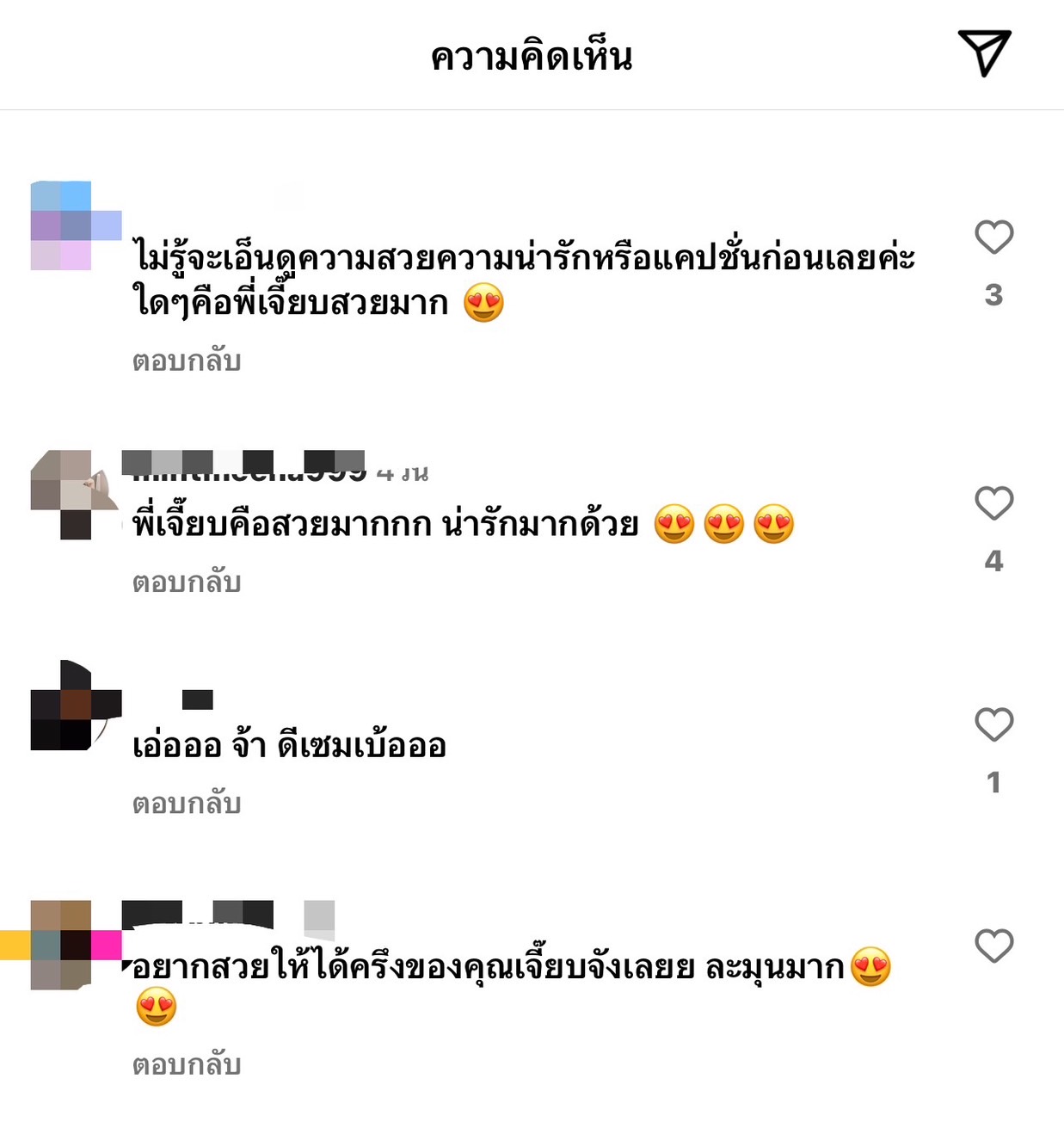The image size is (1064, 1140).
Task: Open second commenter's profile avatar
Action: click(x=76, y=495)
